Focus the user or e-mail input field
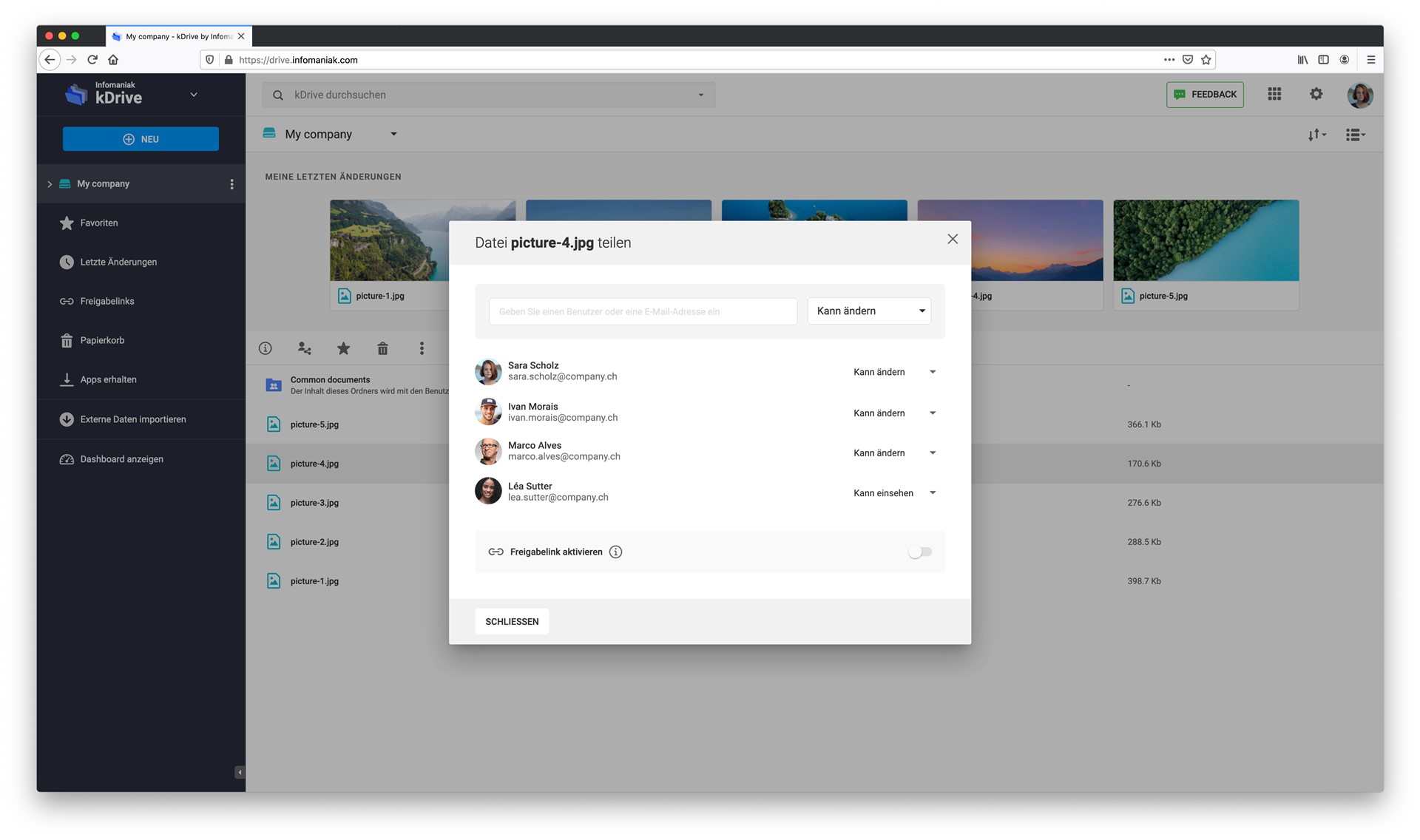Screen dimensions: 1420x840 click(x=643, y=311)
